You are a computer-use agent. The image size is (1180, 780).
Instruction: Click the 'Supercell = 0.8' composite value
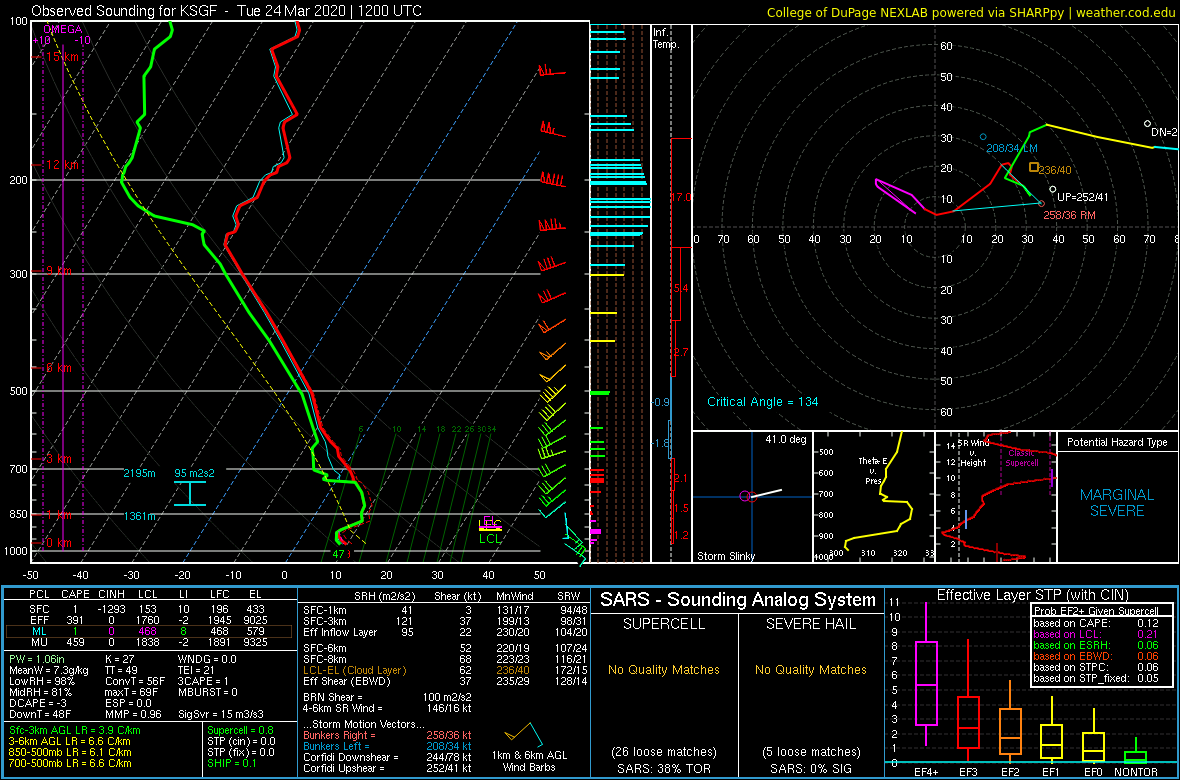pos(241,730)
